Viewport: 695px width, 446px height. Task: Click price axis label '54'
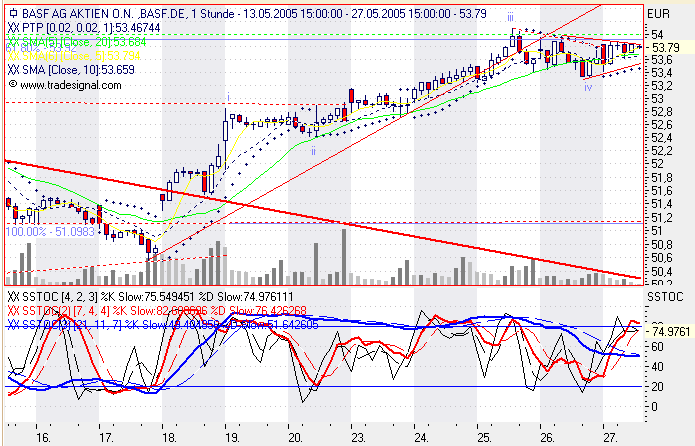(657, 35)
